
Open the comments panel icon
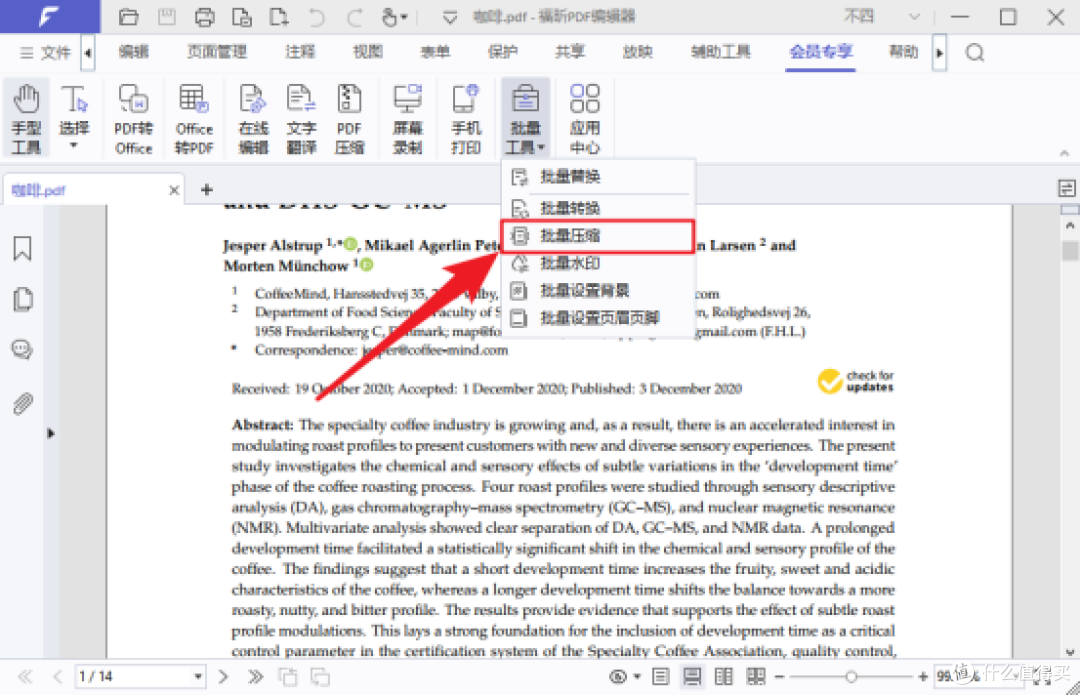pyautogui.click(x=22, y=350)
